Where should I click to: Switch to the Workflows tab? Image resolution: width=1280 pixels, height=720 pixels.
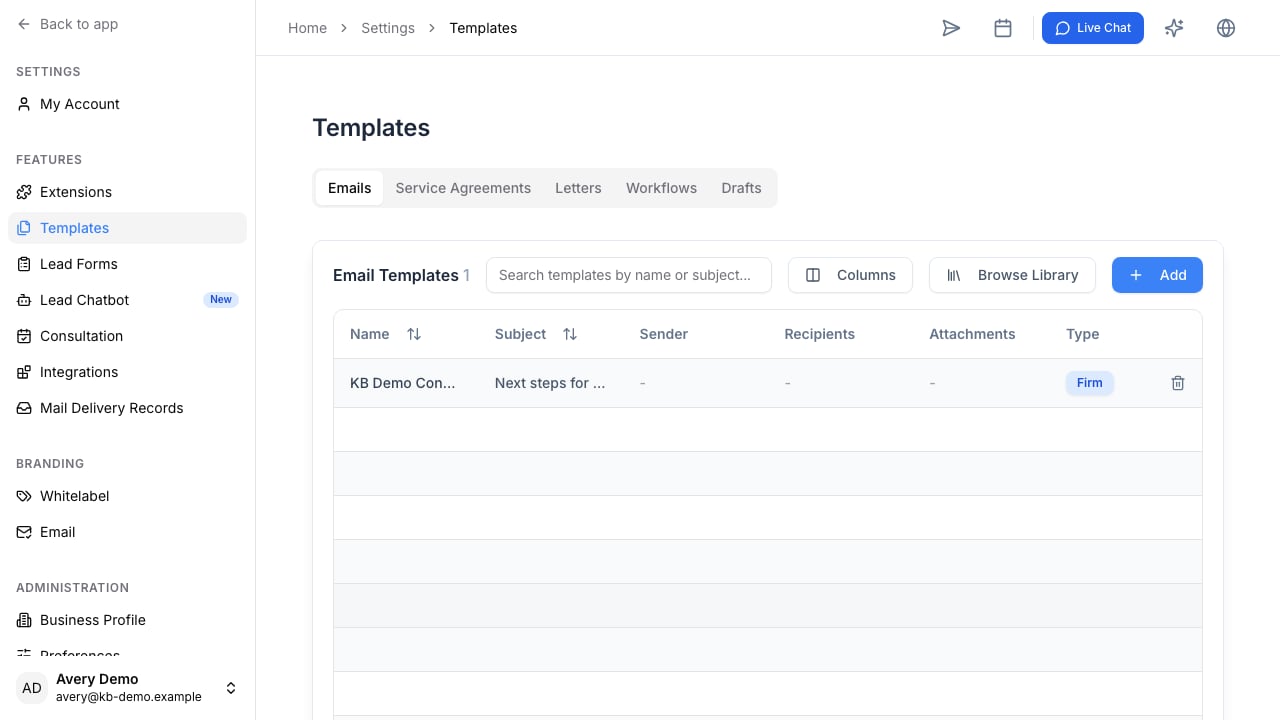click(661, 188)
